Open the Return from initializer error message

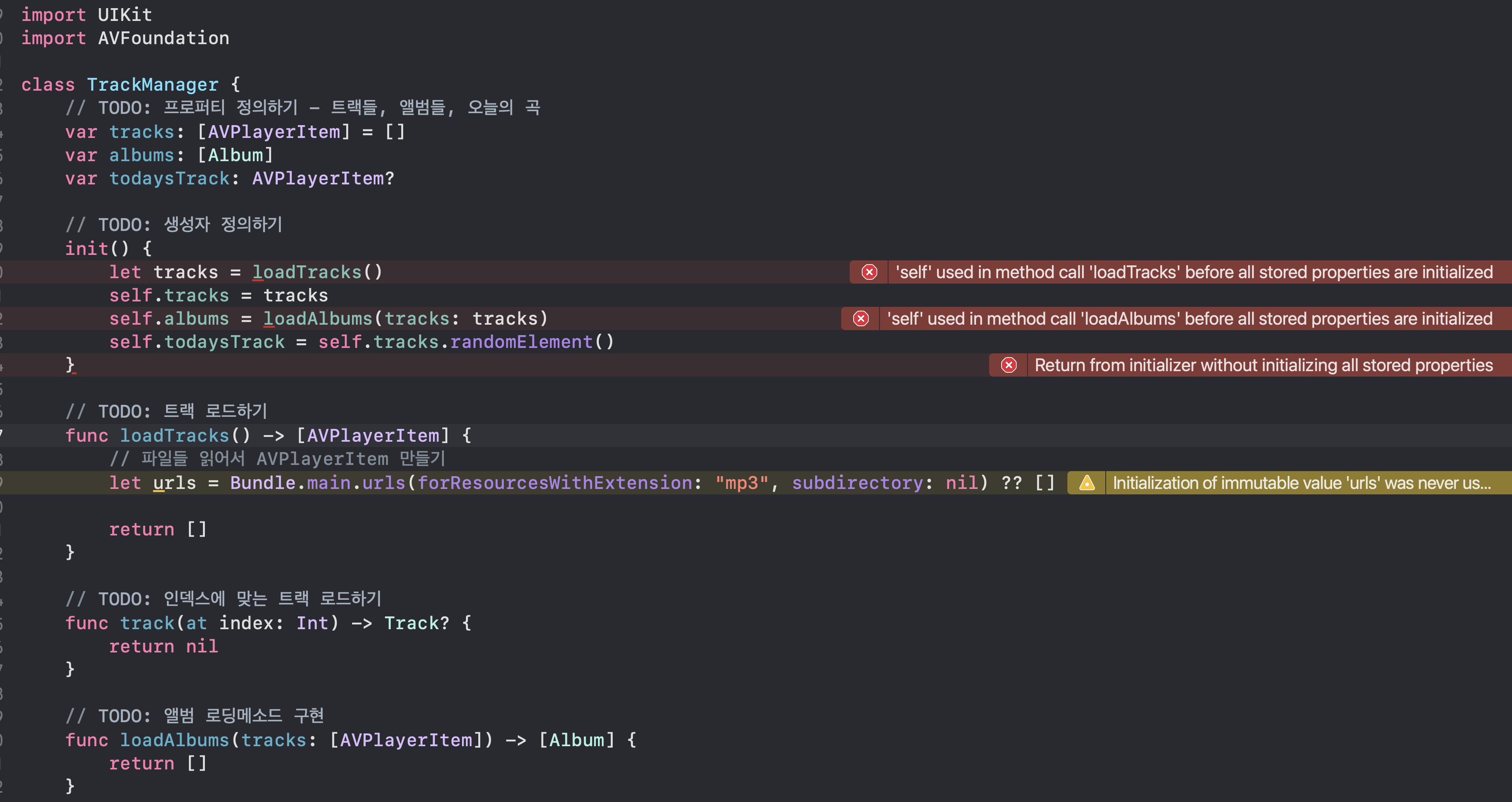(1263, 365)
